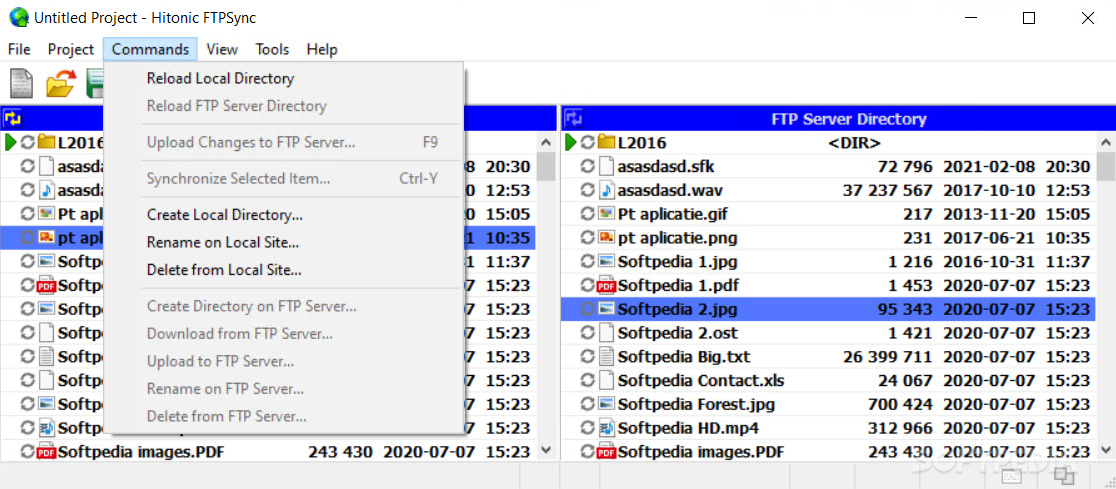Click the calendar-like icon in the status bar
This screenshot has height=489, width=1116.
[1012, 476]
